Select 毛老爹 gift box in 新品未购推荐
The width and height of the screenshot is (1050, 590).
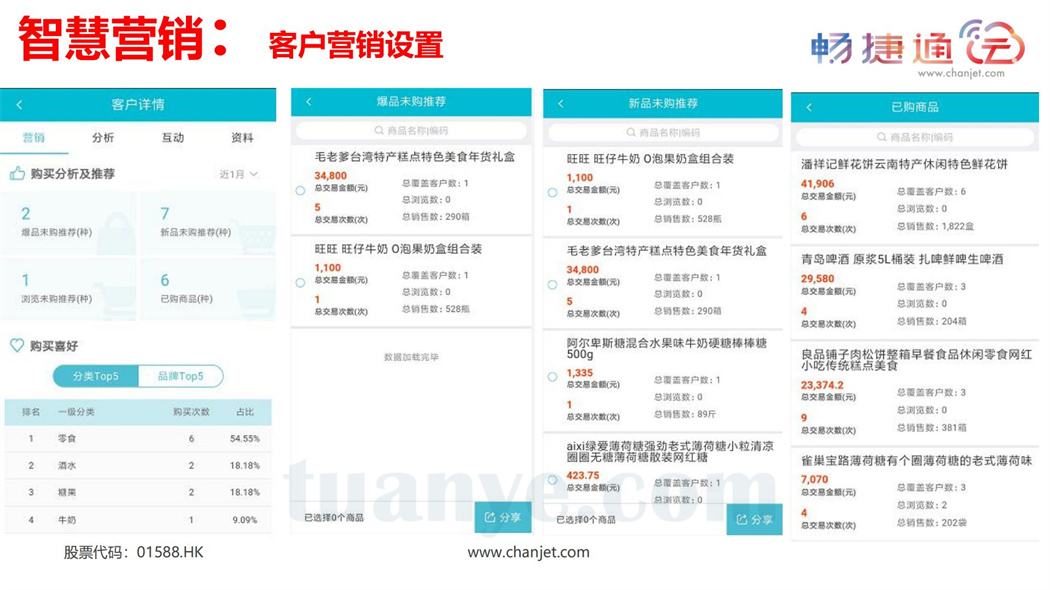(552, 285)
